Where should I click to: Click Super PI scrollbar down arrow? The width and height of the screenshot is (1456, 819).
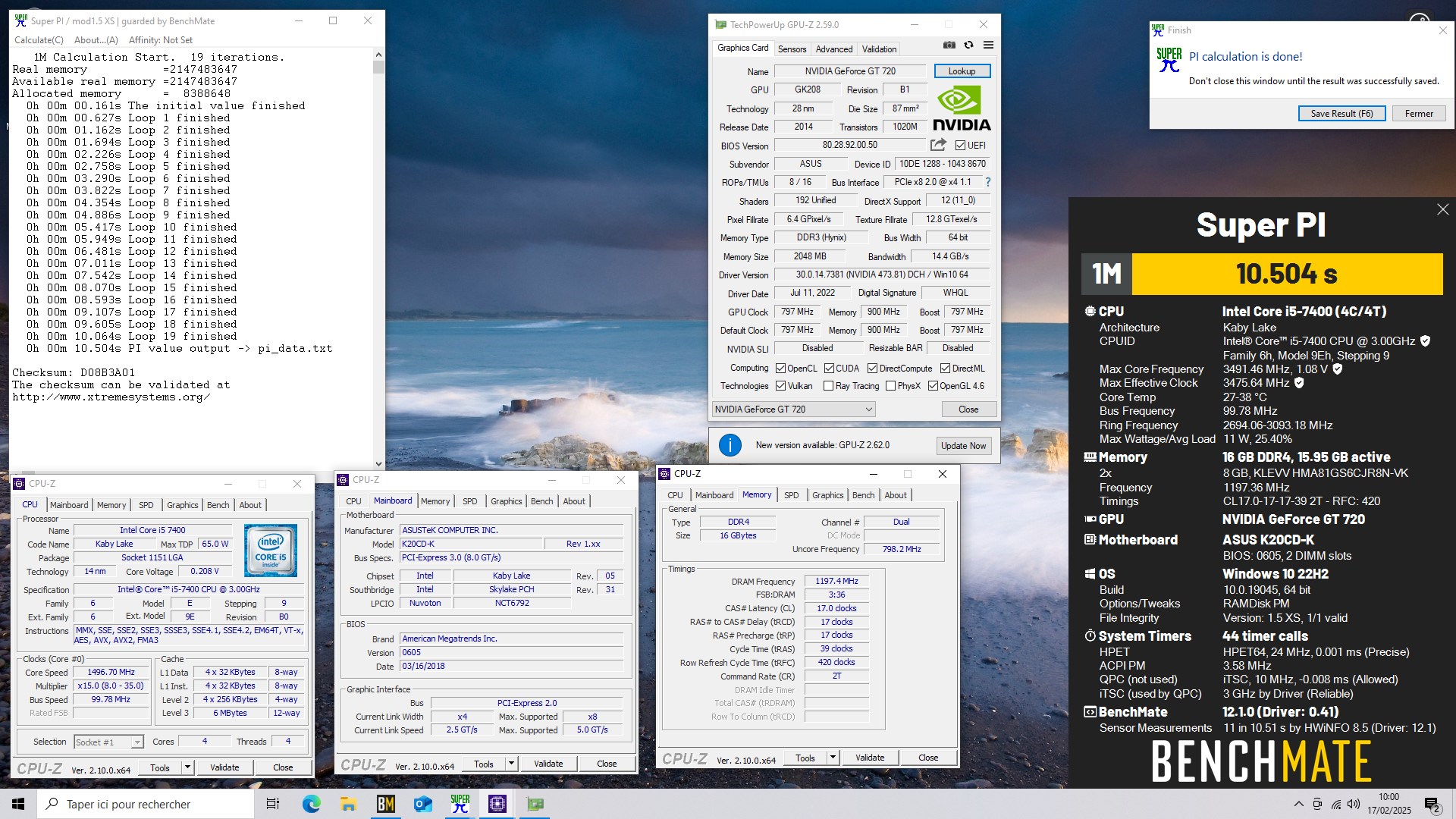[378, 463]
